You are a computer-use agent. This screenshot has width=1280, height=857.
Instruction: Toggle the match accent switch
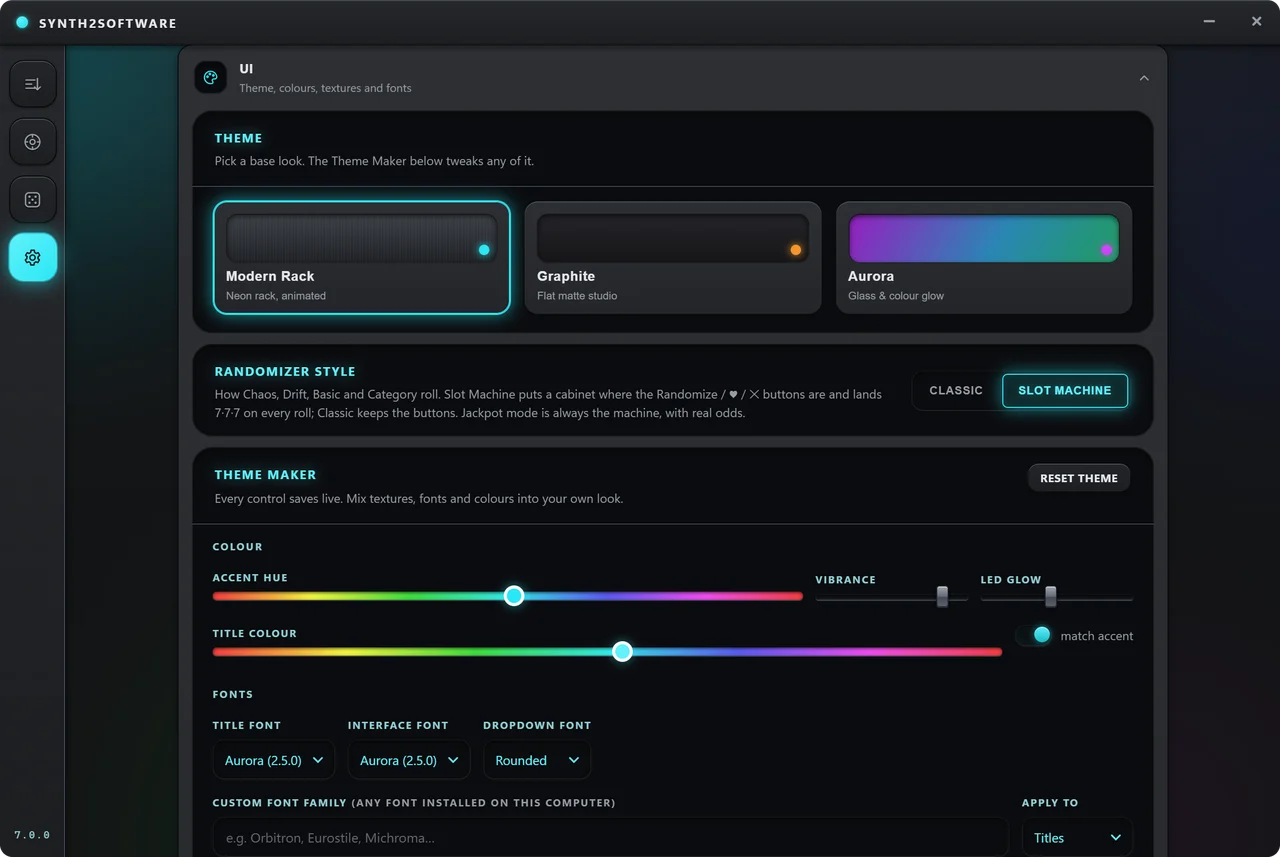pos(1035,635)
